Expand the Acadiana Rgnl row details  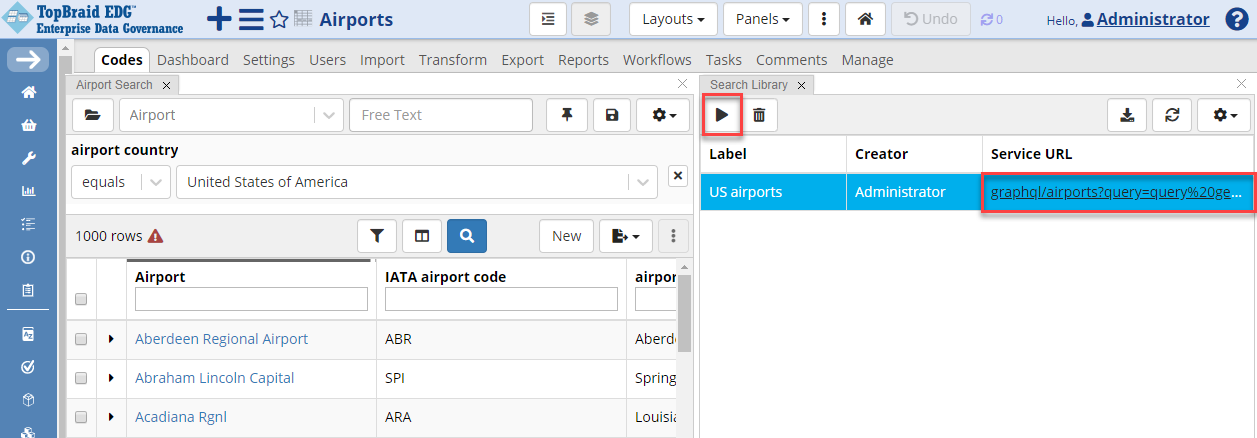coord(111,417)
